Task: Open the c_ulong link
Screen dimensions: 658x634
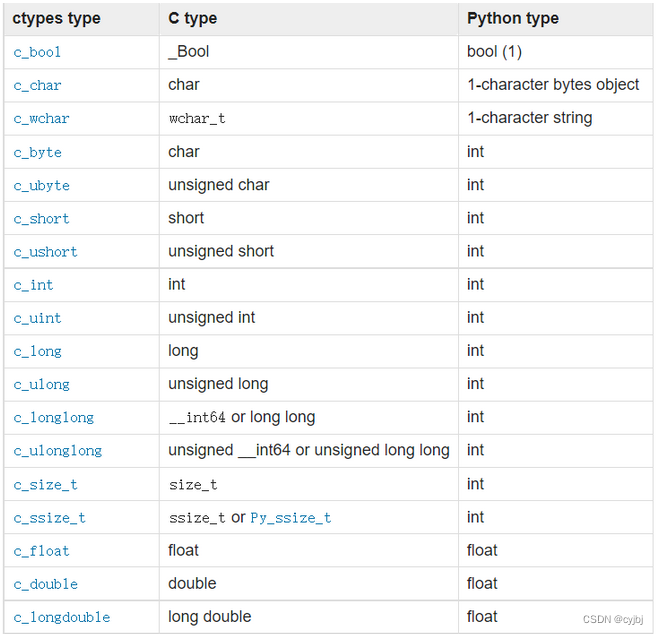Action: pyautogui.click(x=42, y=385)
